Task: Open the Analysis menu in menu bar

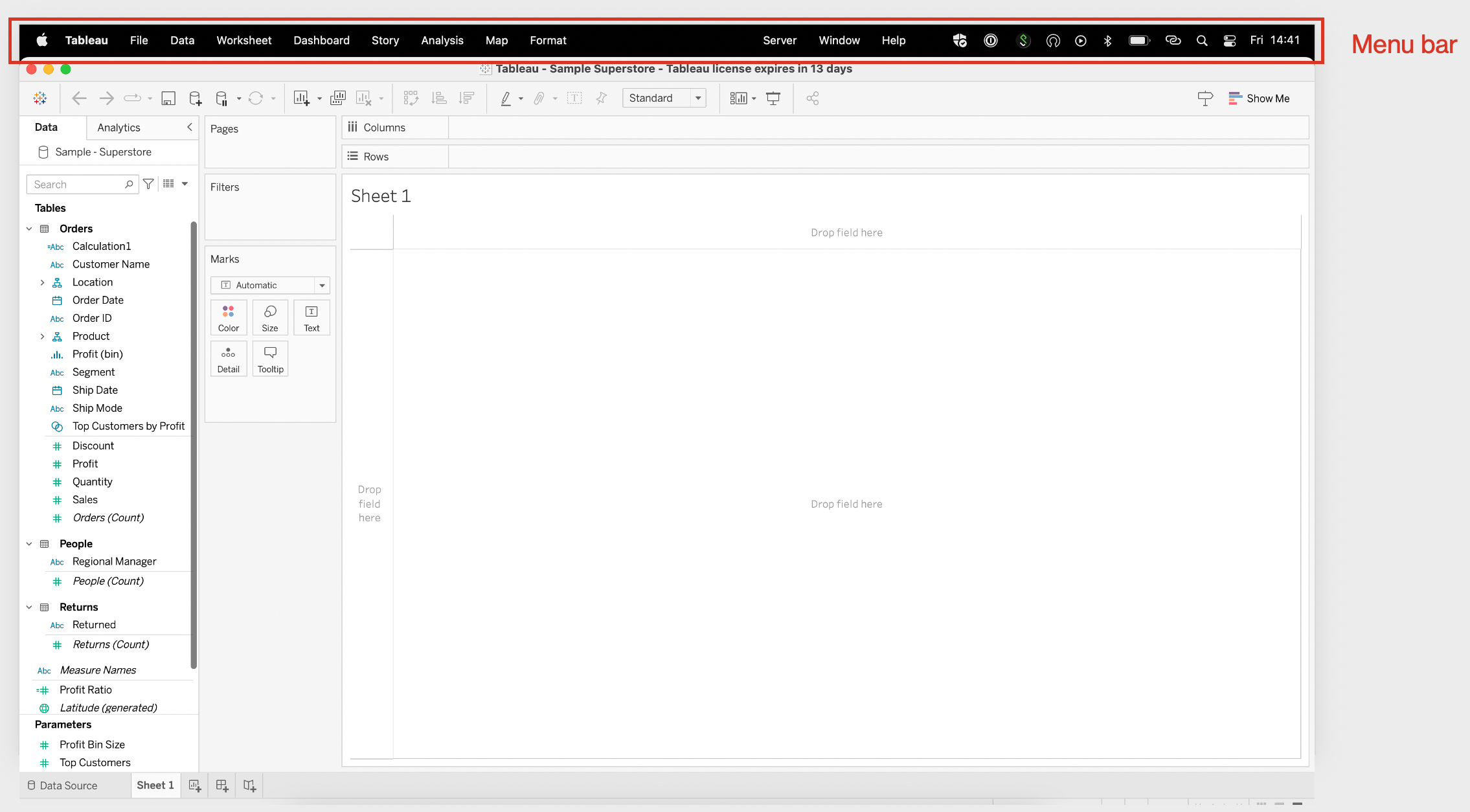Action: (x=442, y=40)
